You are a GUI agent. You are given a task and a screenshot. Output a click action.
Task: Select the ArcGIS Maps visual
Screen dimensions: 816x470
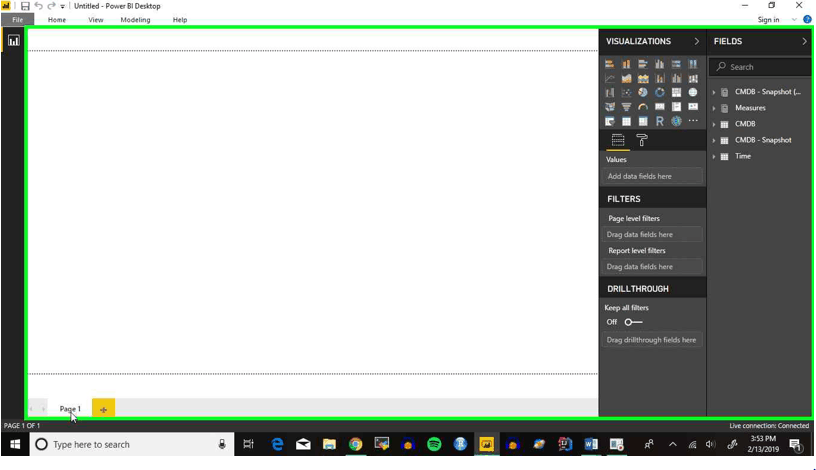pos(676,121)
